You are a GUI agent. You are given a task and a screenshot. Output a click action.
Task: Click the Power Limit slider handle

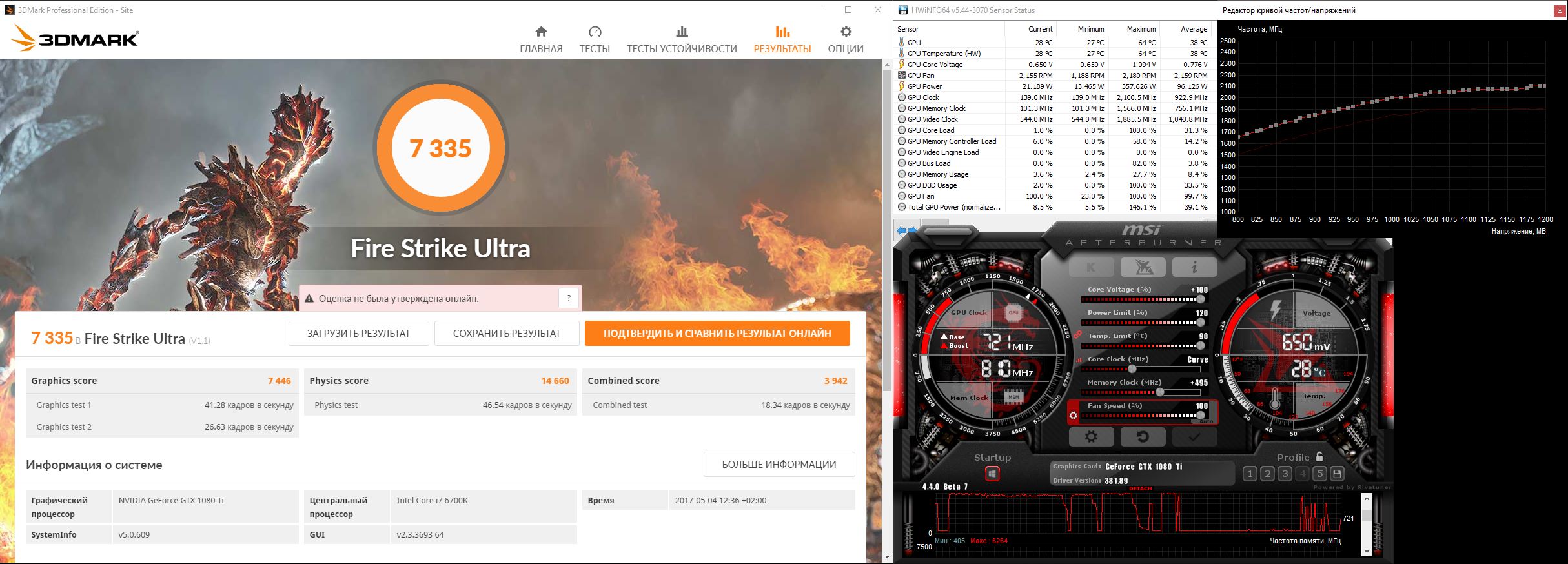[1200, 323]
